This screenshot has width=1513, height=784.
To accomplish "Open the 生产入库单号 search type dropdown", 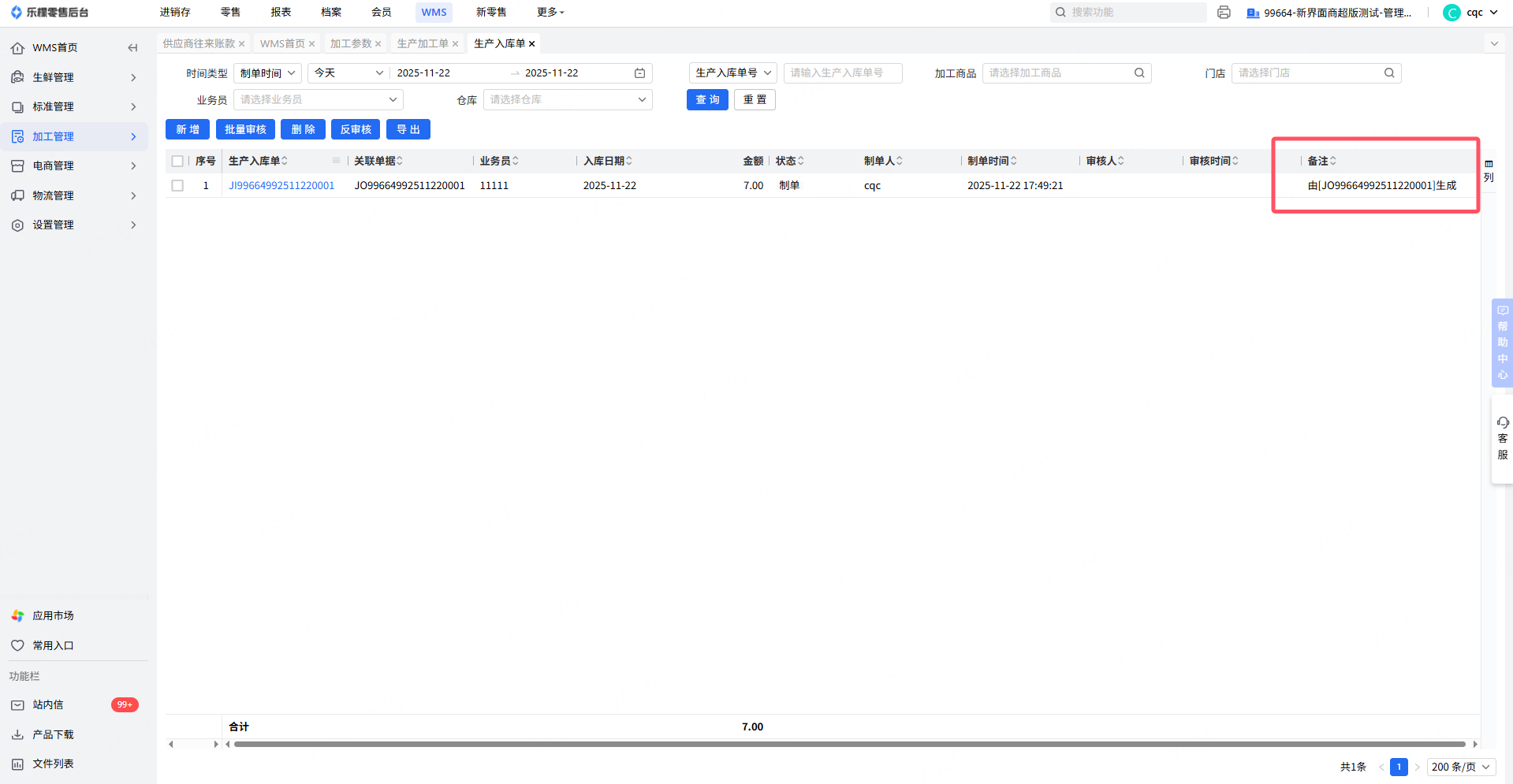I will (733, 73).
